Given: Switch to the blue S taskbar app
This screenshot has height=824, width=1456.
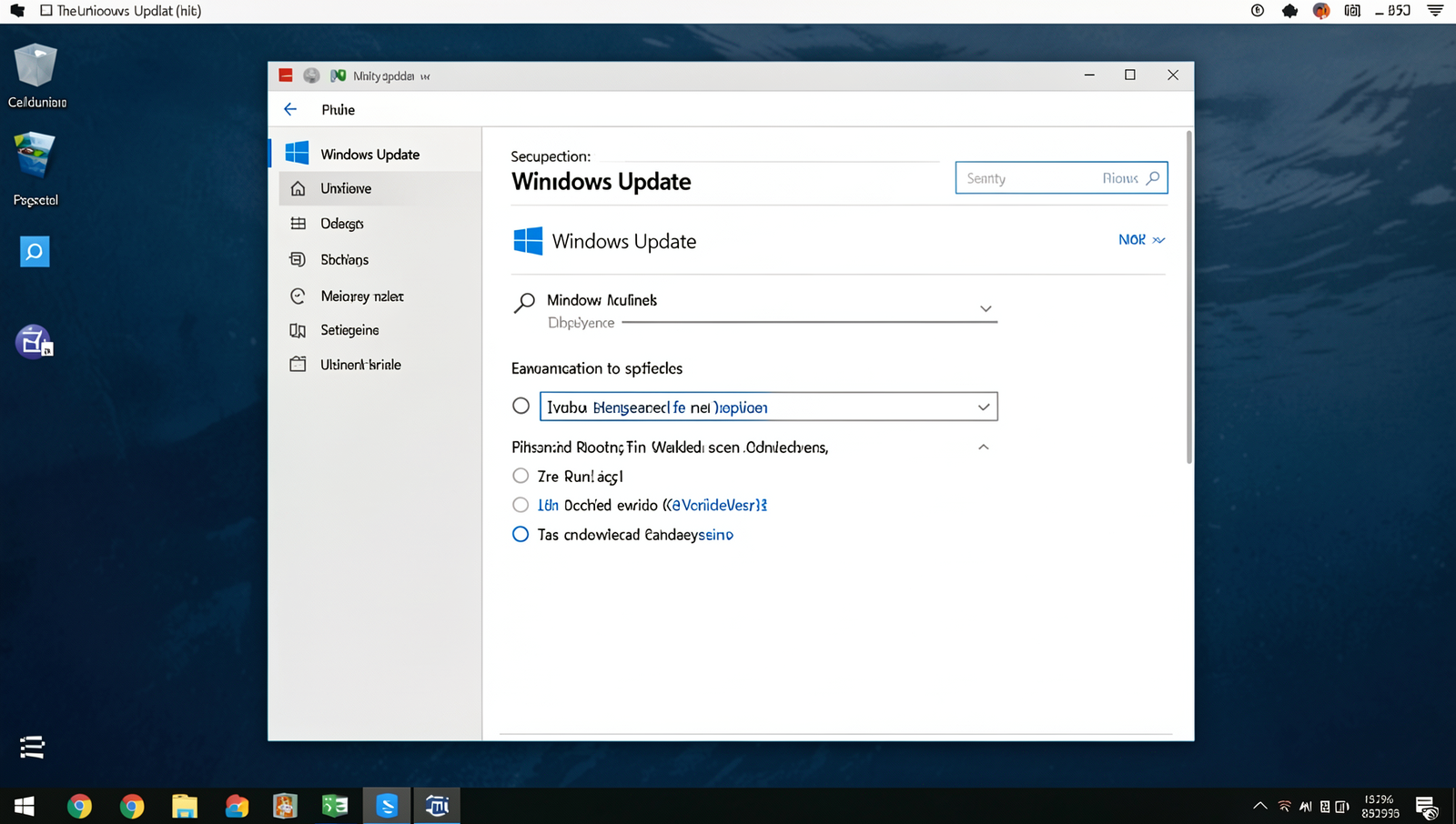Looking at the screenshot, I should (x=387, y=806).
